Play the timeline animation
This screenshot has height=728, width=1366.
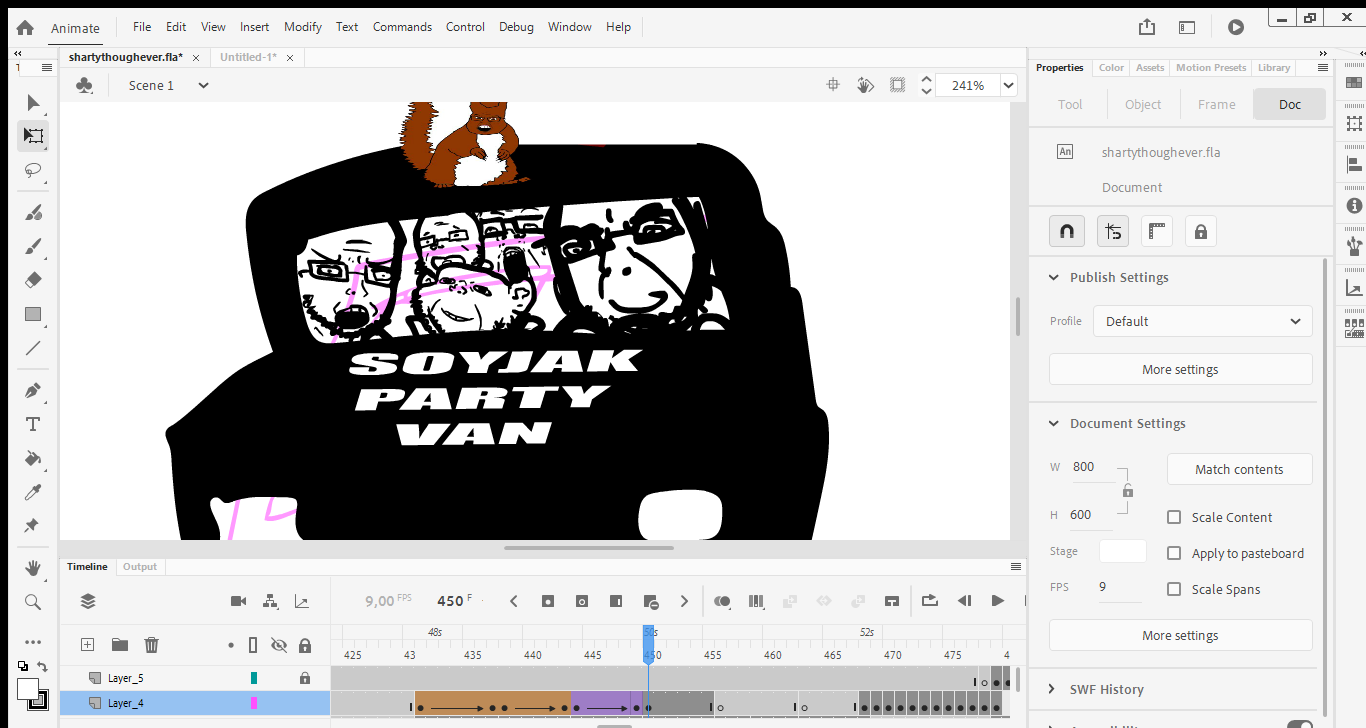(997, 601)
